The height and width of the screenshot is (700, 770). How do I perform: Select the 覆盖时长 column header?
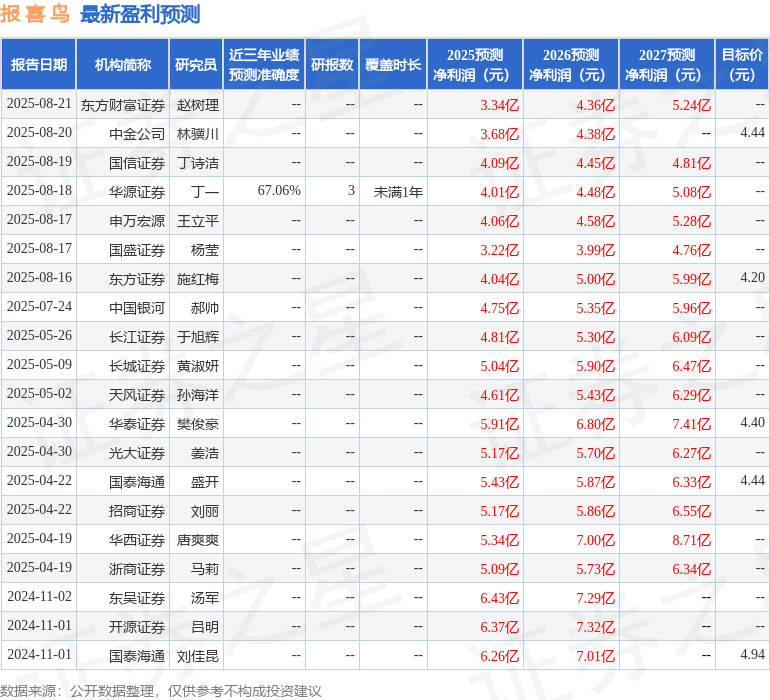393,65
